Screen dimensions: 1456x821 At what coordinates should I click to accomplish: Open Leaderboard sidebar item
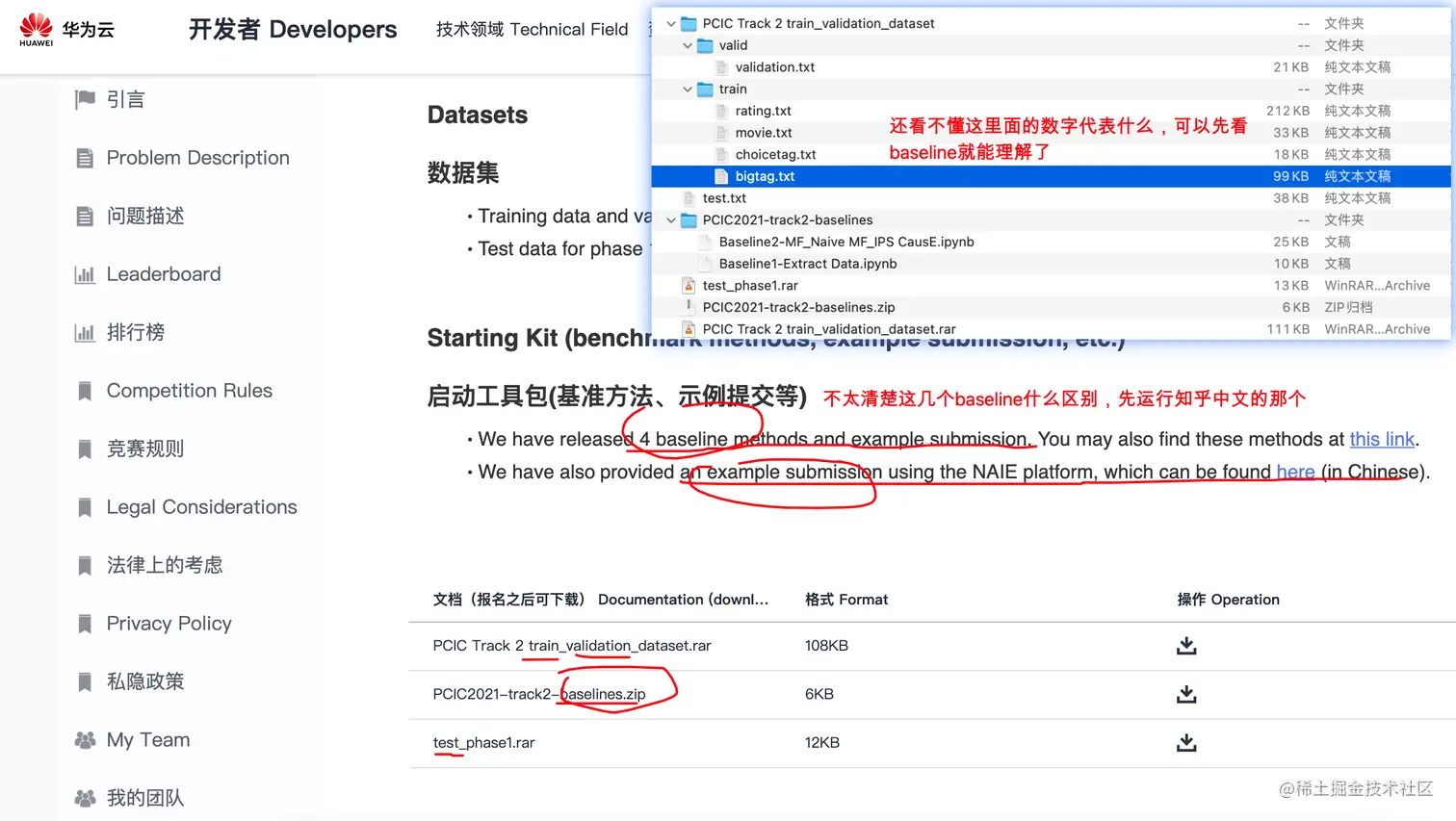[x=164, y=274]
